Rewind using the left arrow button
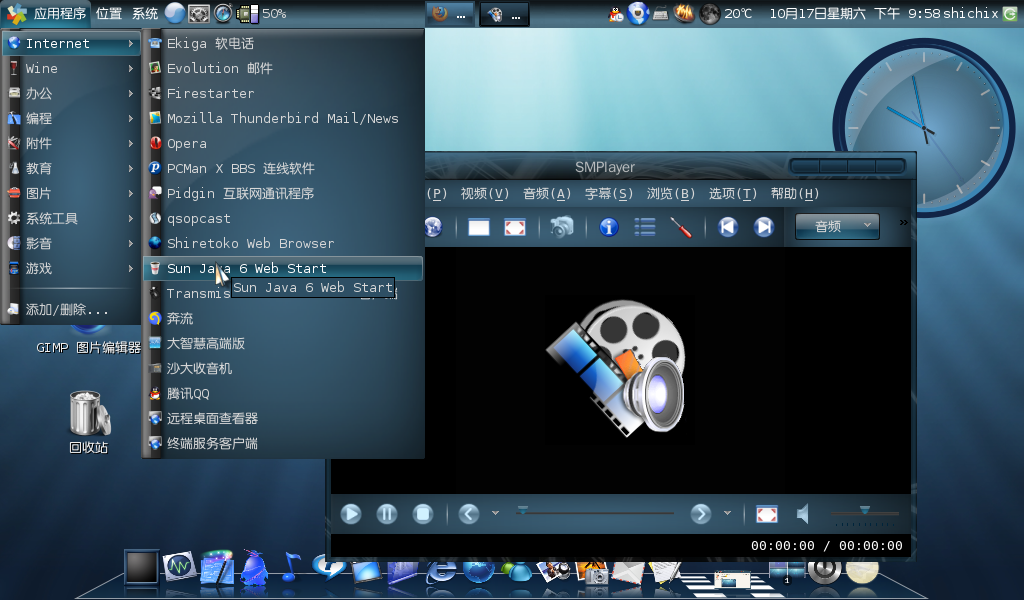 click(x=468, y=514)
